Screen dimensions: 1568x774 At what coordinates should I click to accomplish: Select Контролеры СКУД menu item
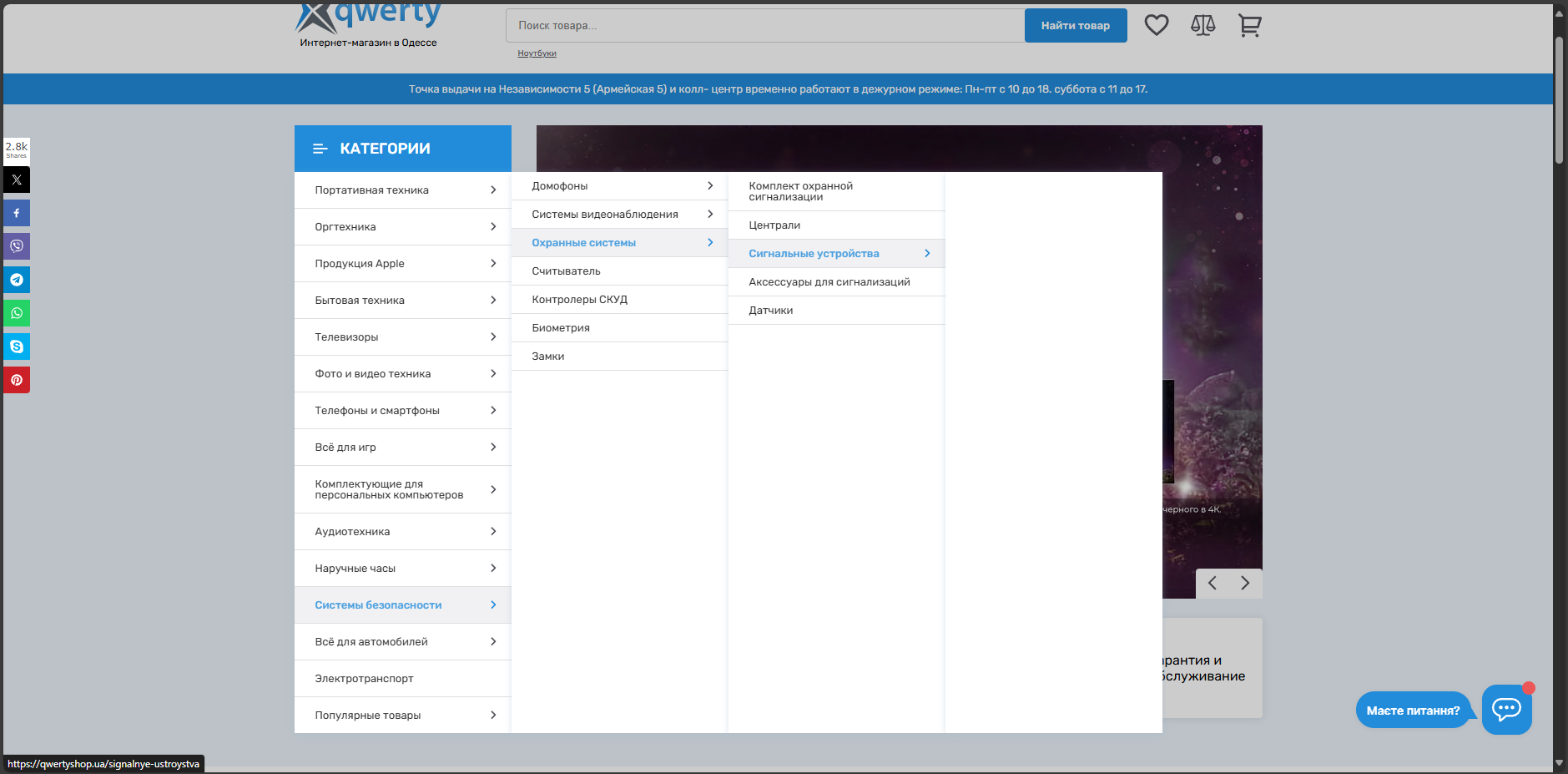[x=579, y=300]
